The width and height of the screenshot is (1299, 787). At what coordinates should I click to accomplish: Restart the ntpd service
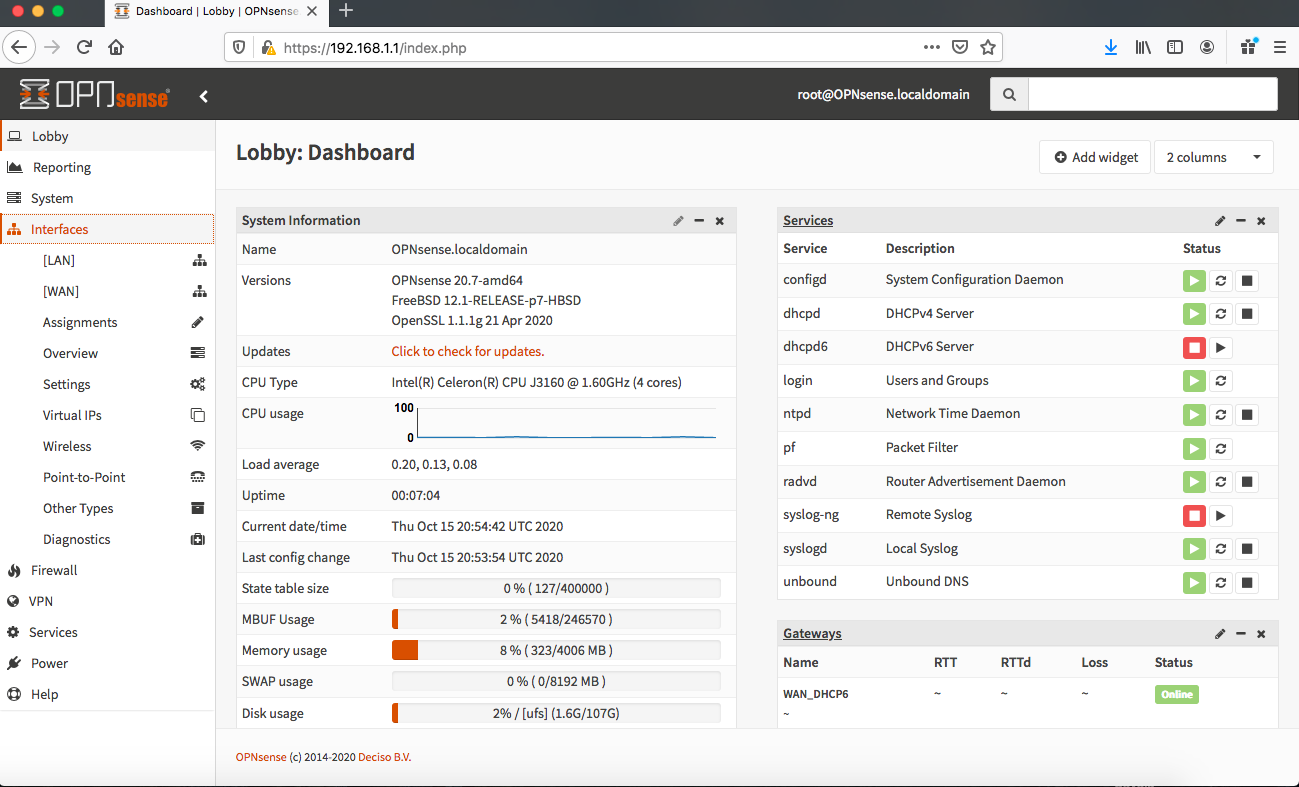coord(1221,415)
